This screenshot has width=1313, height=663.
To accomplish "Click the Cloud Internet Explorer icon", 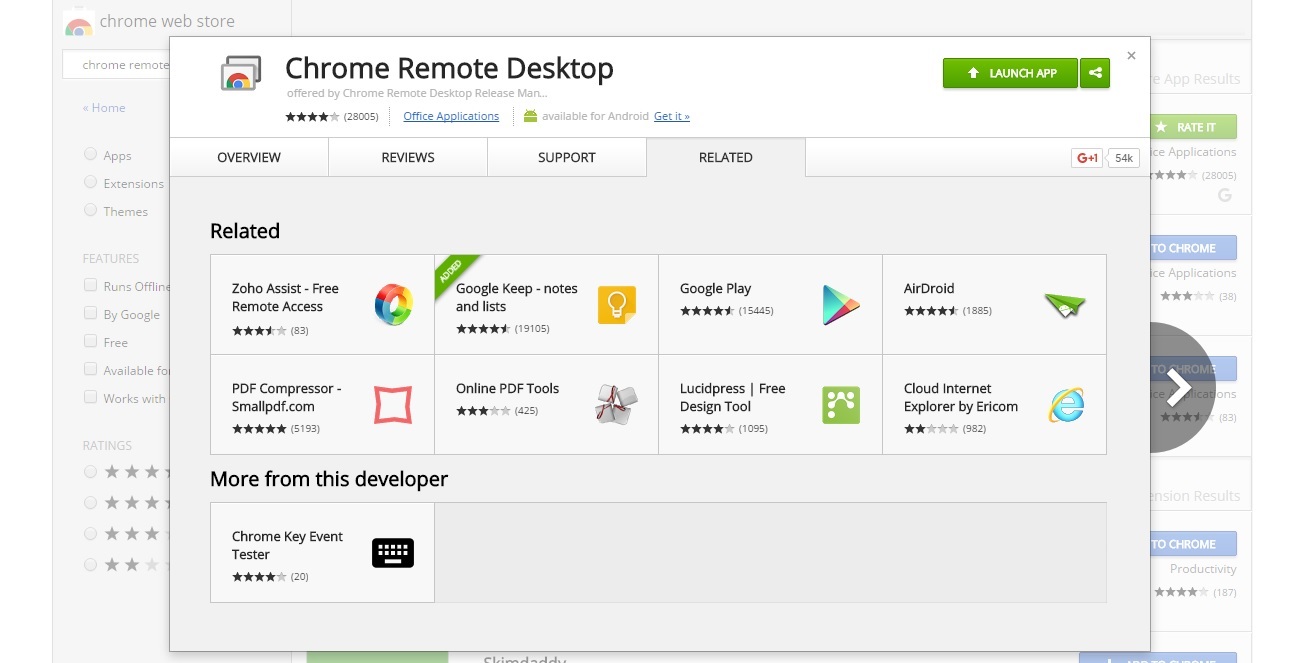I will pyautogui.click(x=1065, y=404).
